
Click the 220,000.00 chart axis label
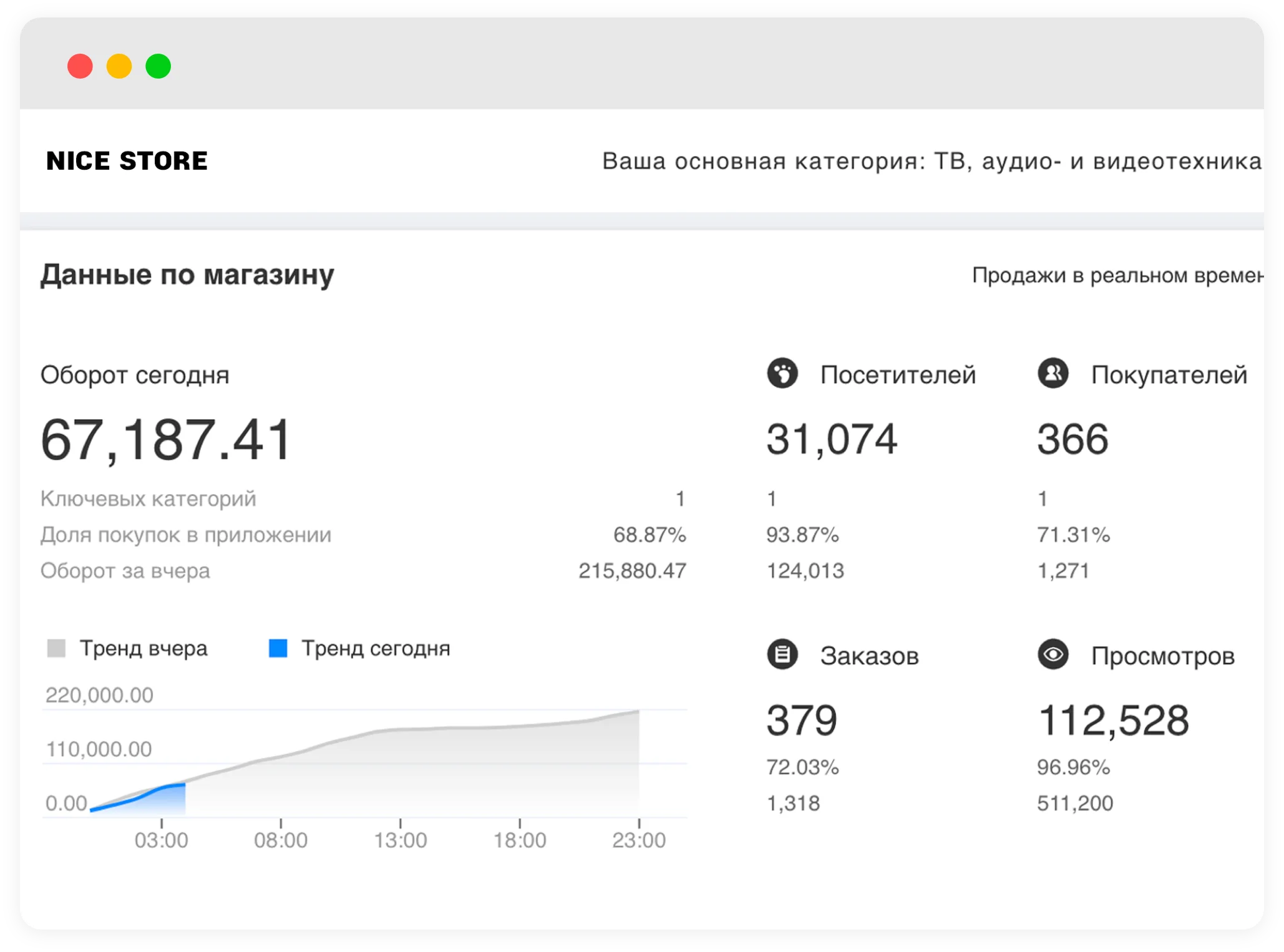pos(99,695)
